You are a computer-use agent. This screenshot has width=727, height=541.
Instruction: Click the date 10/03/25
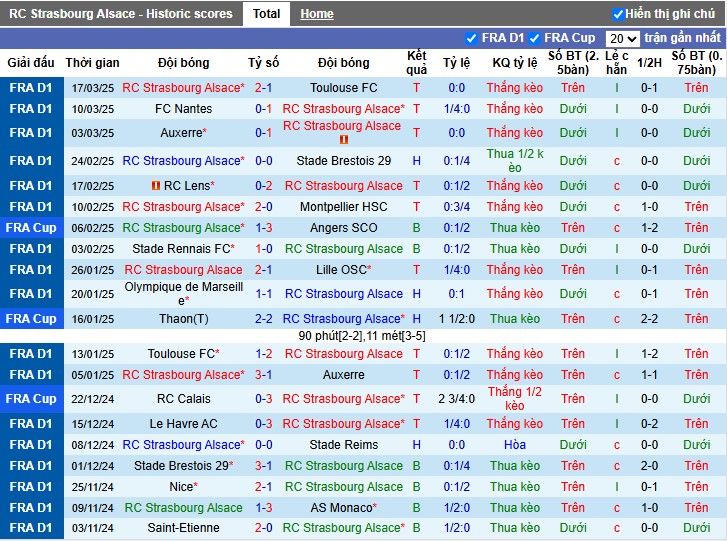tap(93, 109)
